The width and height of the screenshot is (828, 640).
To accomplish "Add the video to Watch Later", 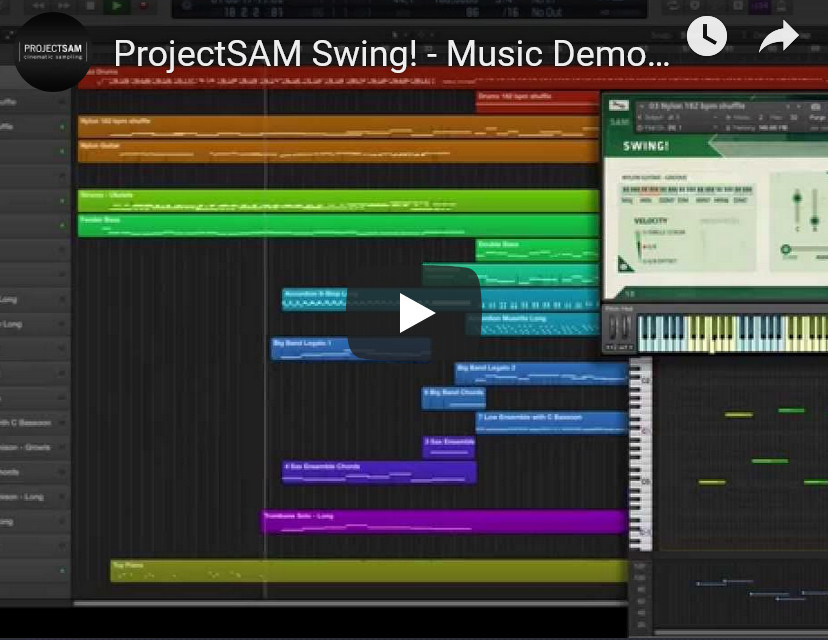I will point(707,36).
